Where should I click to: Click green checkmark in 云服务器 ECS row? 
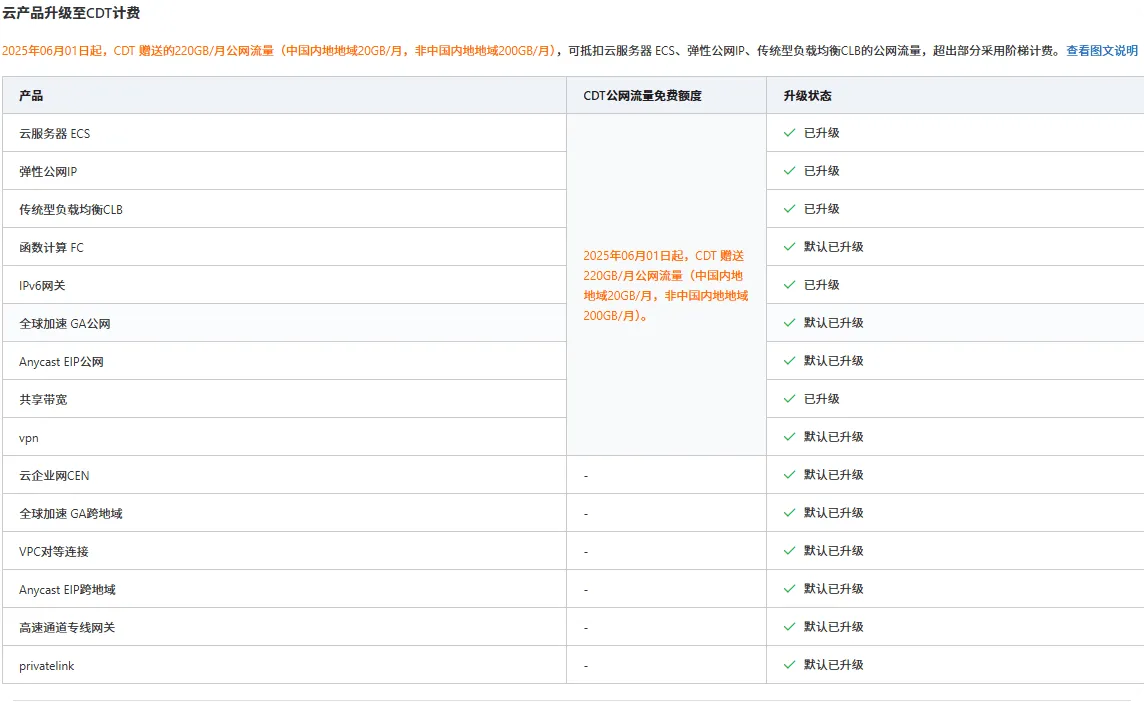pos(789,133)
